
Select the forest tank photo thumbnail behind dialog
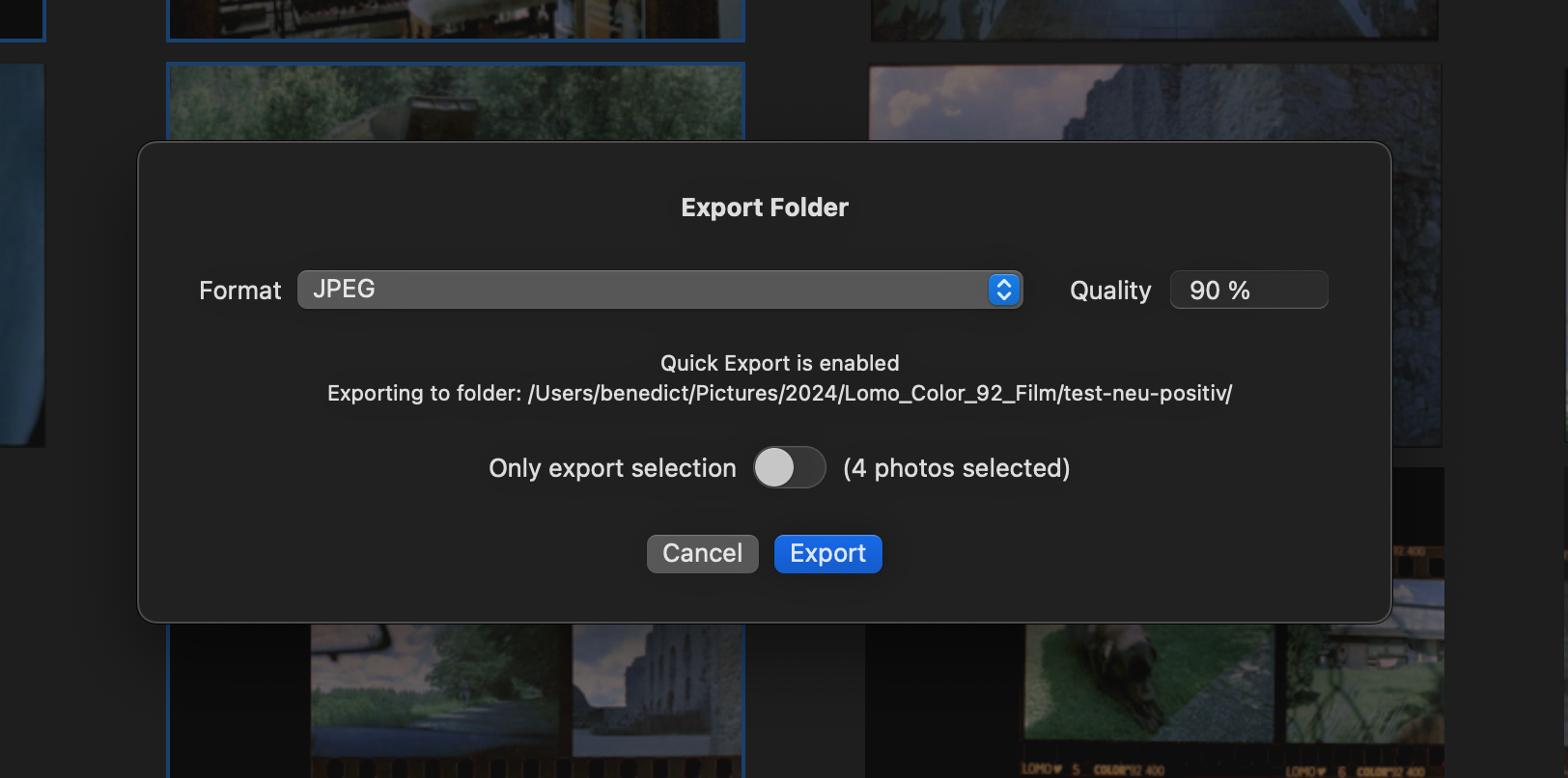(456, 102)
